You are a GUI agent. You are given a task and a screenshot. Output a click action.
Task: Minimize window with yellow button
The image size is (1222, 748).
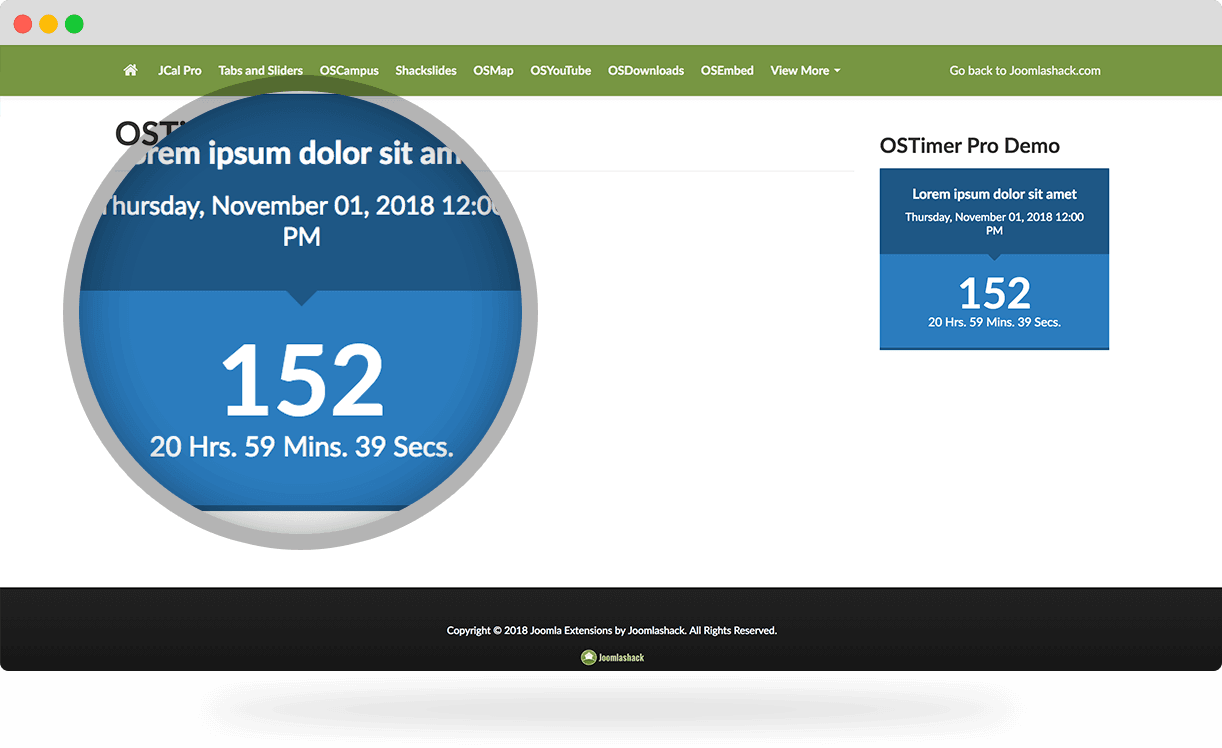pyautogui.click(x=48, y=24)
